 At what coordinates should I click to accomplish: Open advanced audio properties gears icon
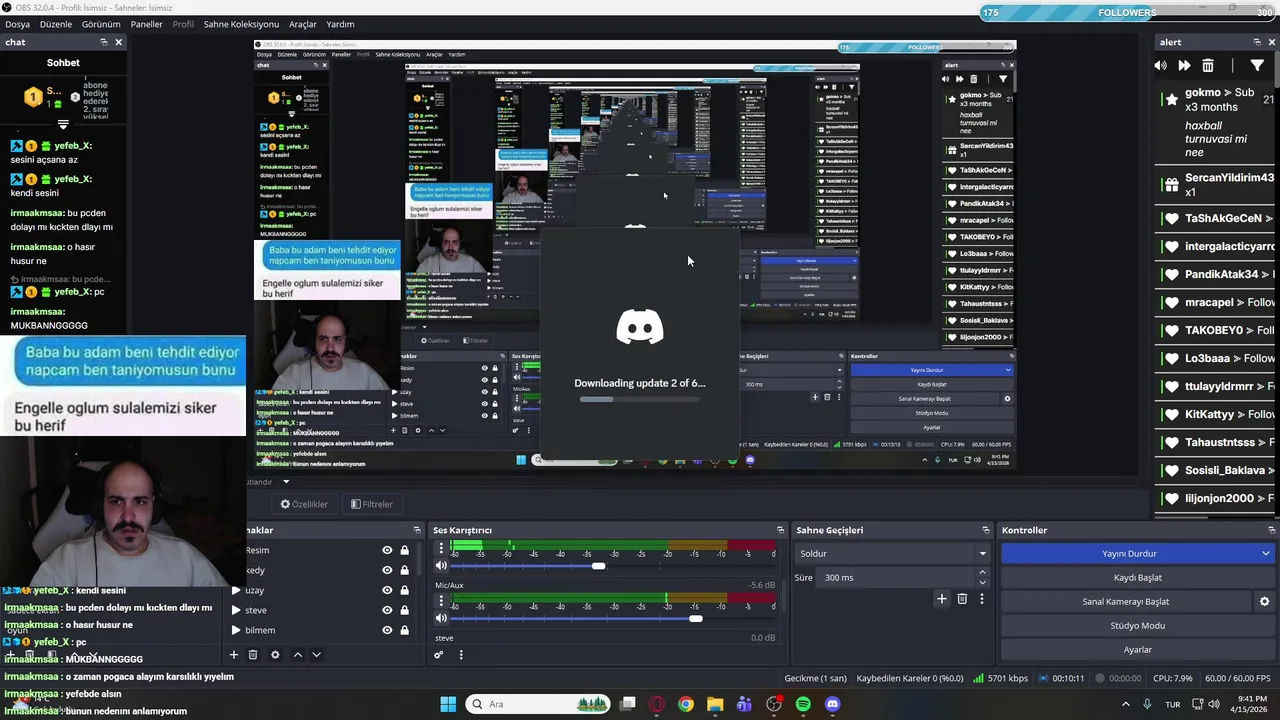[438, 655]
